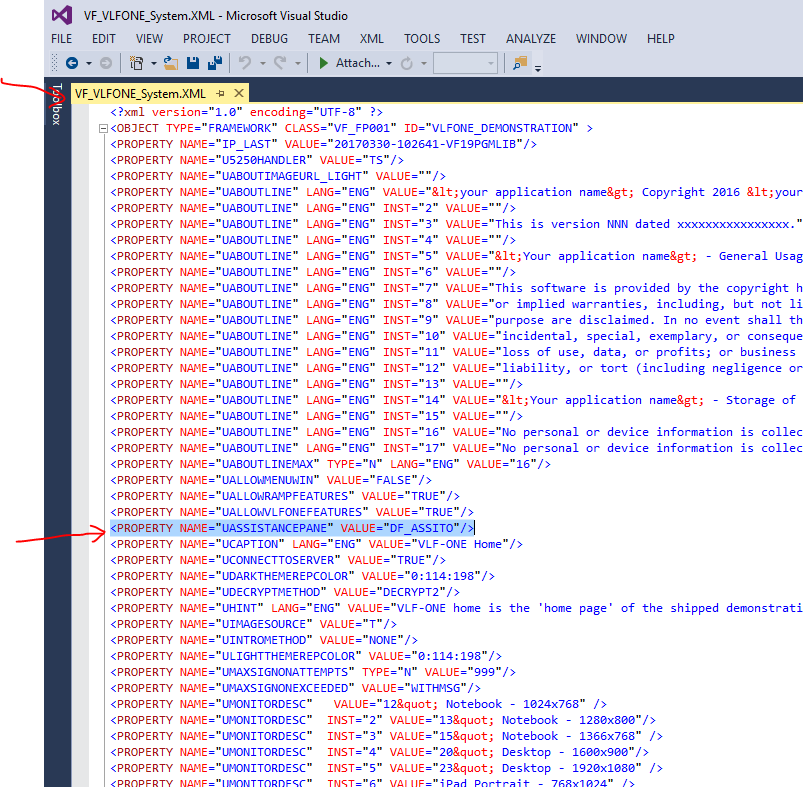Open the ANALYZE menu
The image size is (803, 787).
click(531, 39)
